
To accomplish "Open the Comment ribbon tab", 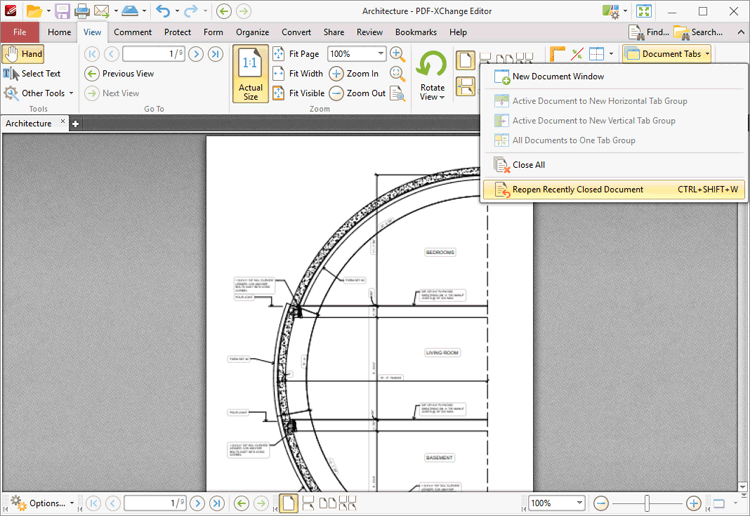I will coord(133,32).
